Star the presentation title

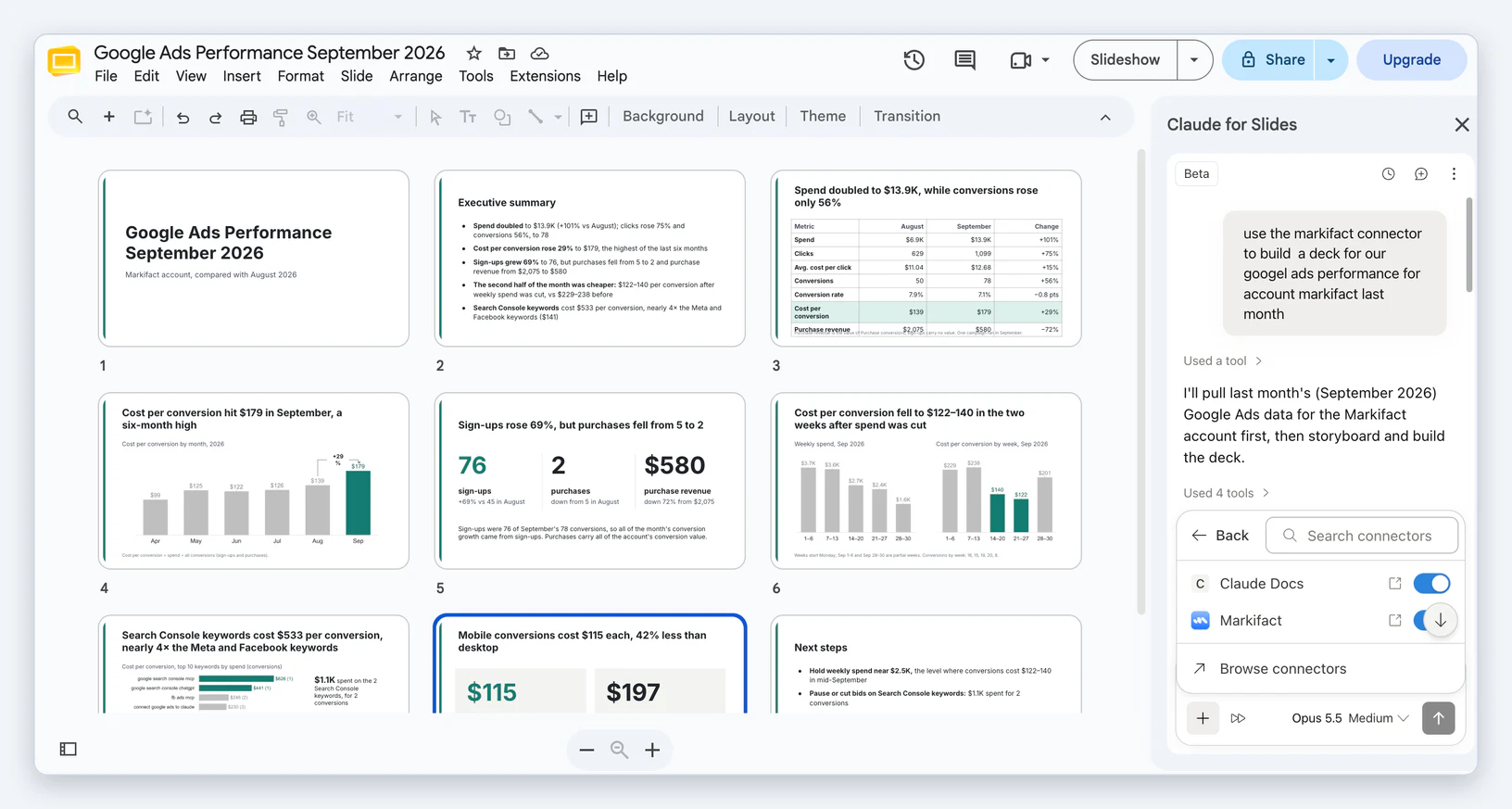[x=473, y=54]
